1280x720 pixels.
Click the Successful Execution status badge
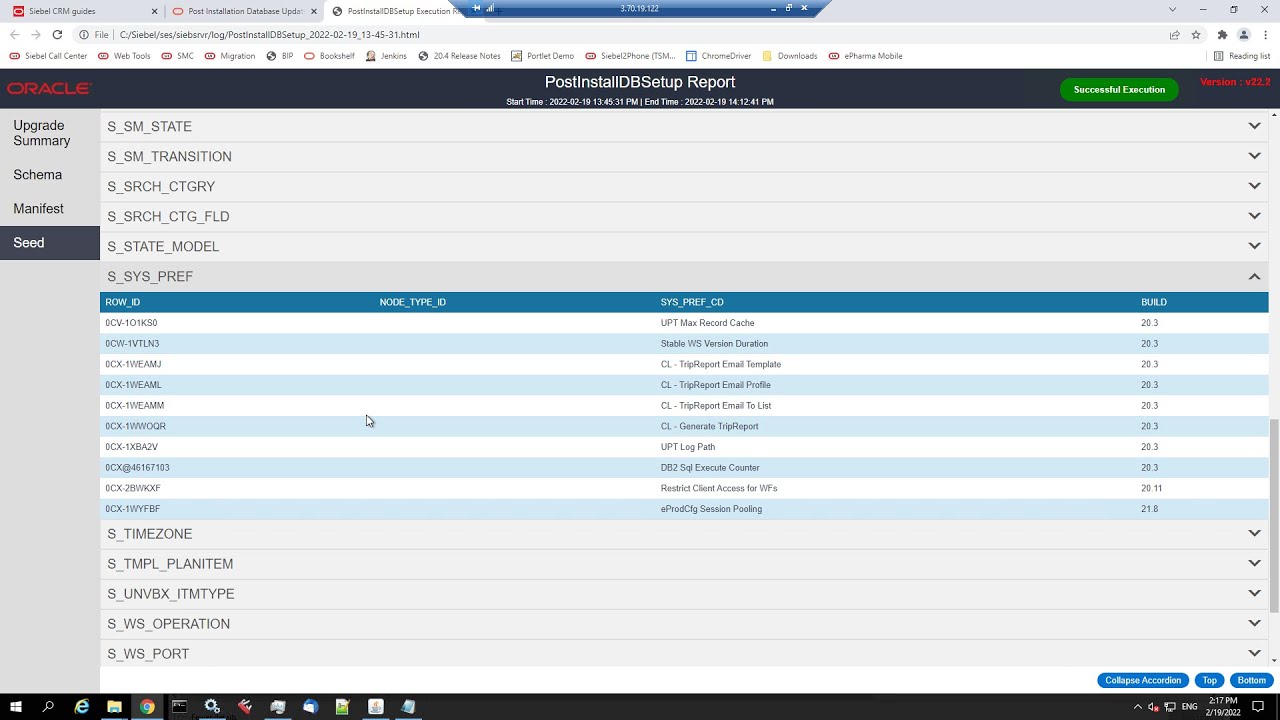click(1119, 89)
